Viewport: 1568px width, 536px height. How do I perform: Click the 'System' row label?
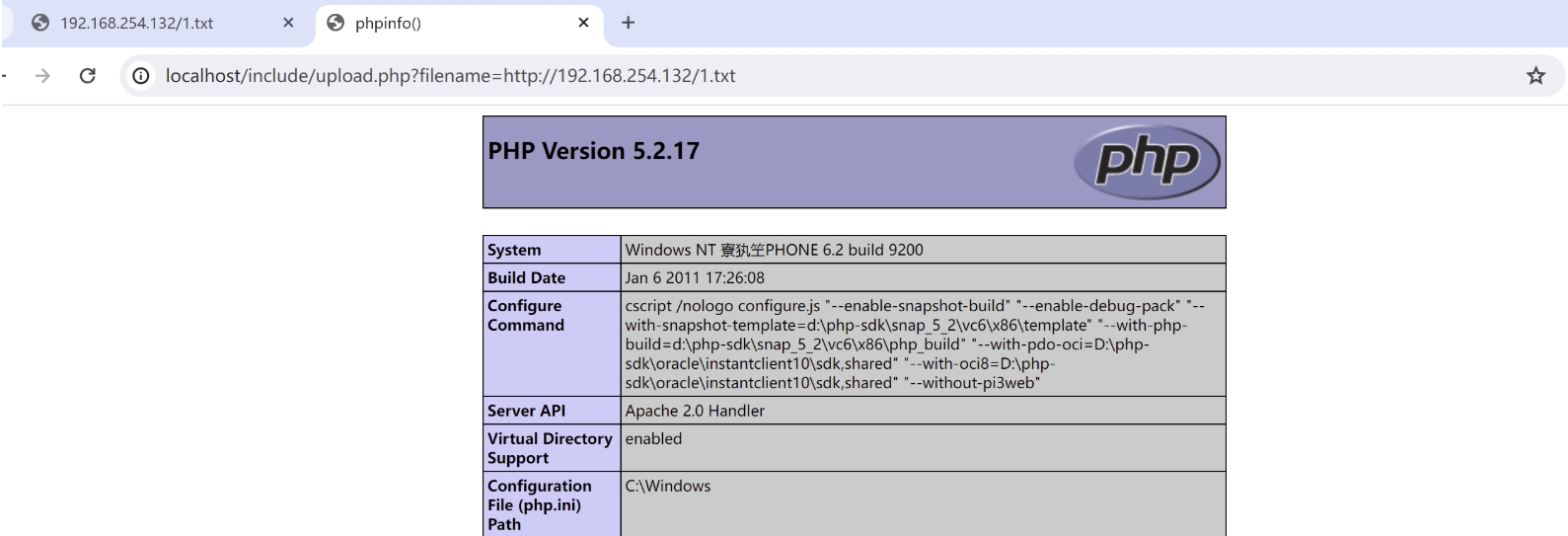514,250
